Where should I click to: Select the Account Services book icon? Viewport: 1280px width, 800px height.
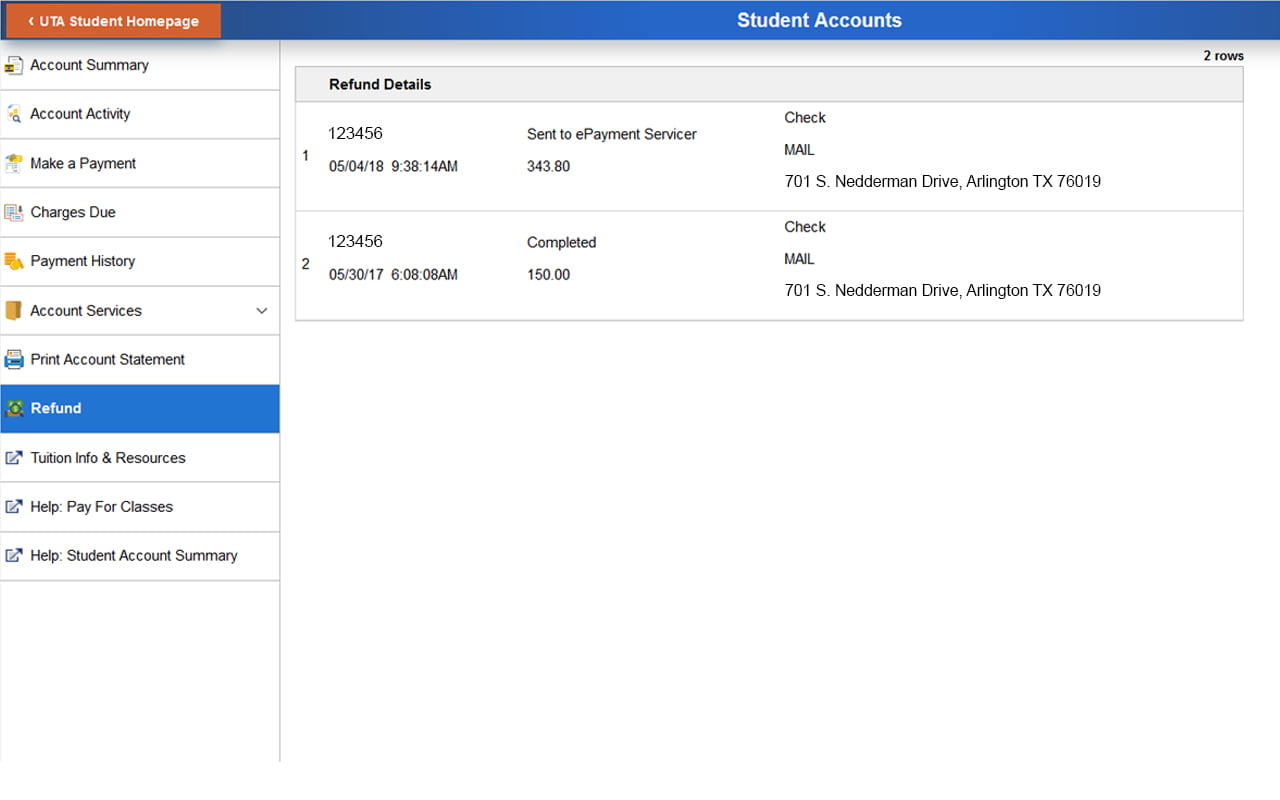click(15, 310)
